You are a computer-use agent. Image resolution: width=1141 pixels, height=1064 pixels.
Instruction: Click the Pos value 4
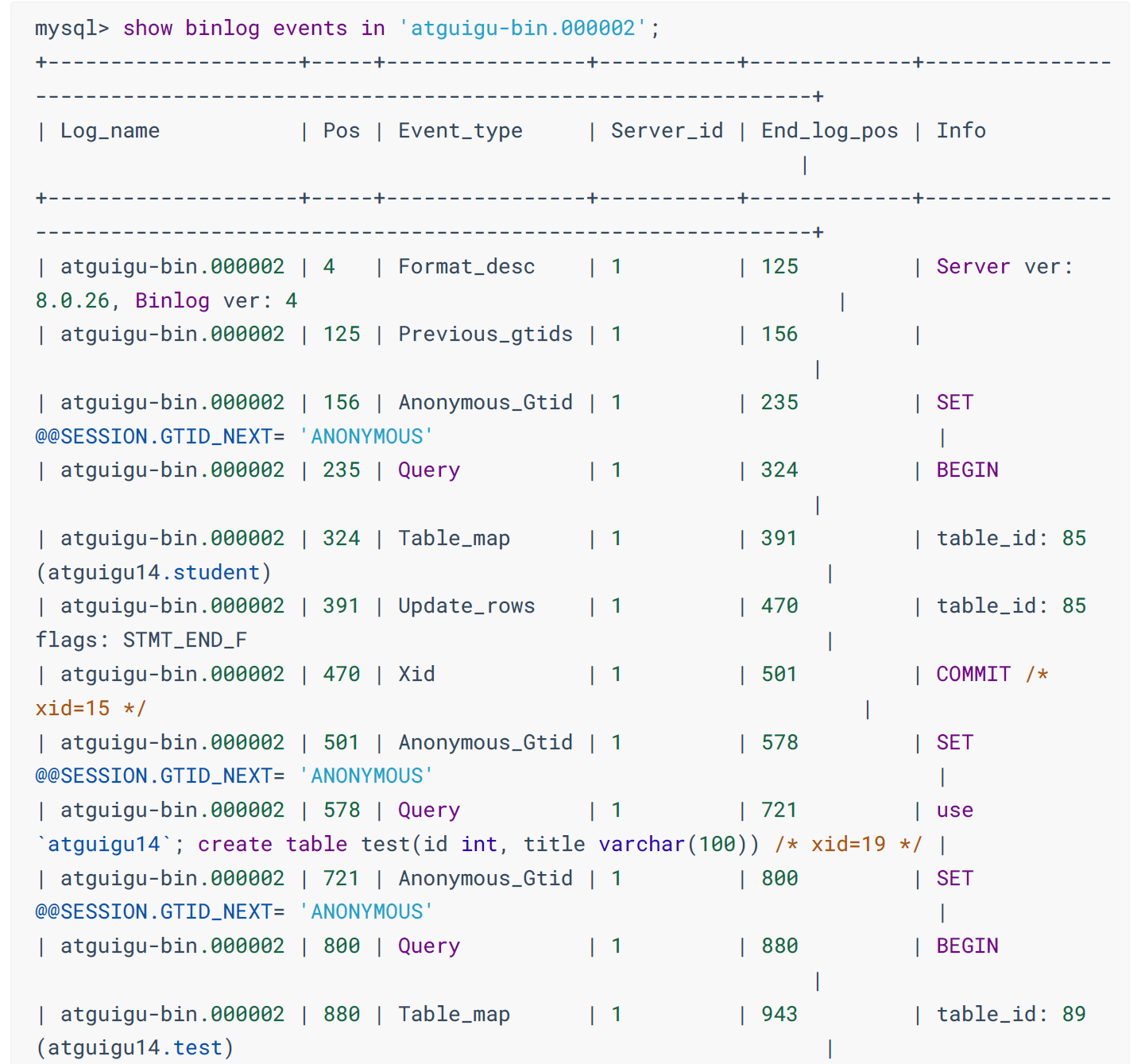pyautogui.click(x=329, y=267)
